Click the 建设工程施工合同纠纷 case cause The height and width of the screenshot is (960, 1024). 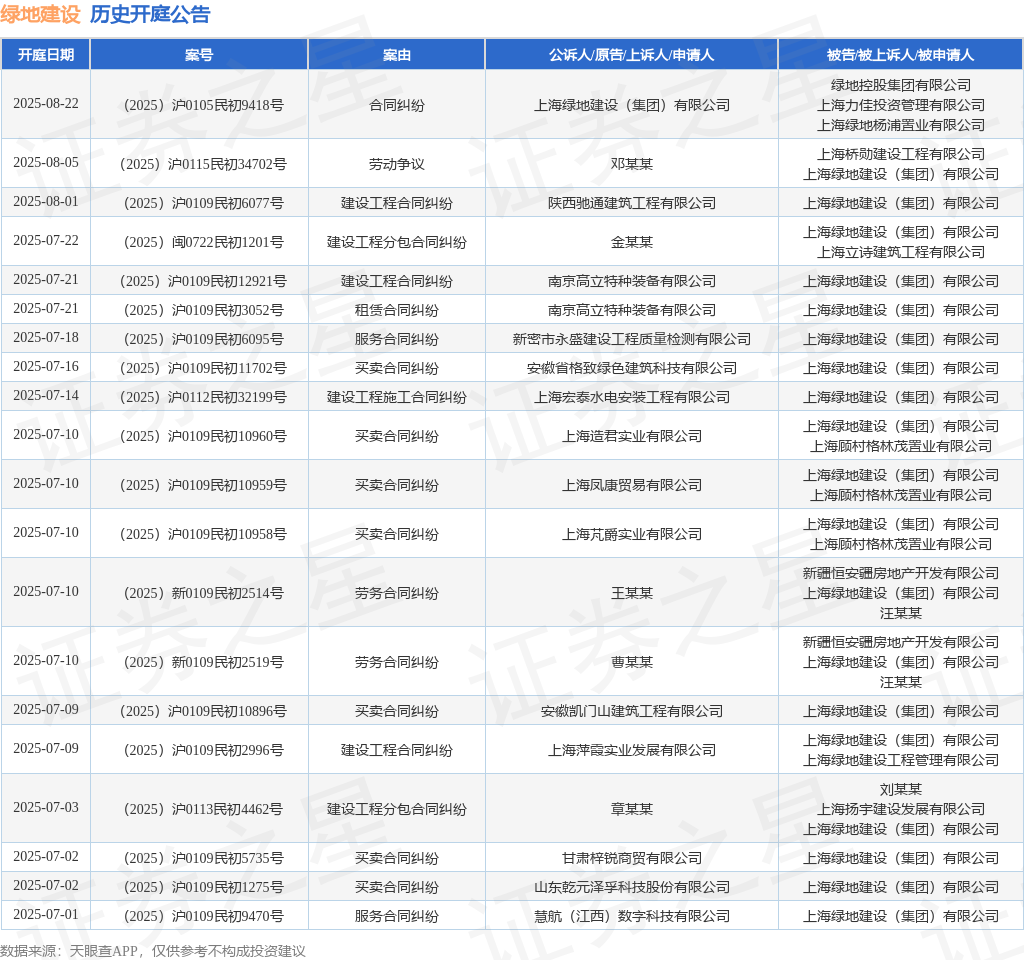point(396,397)
